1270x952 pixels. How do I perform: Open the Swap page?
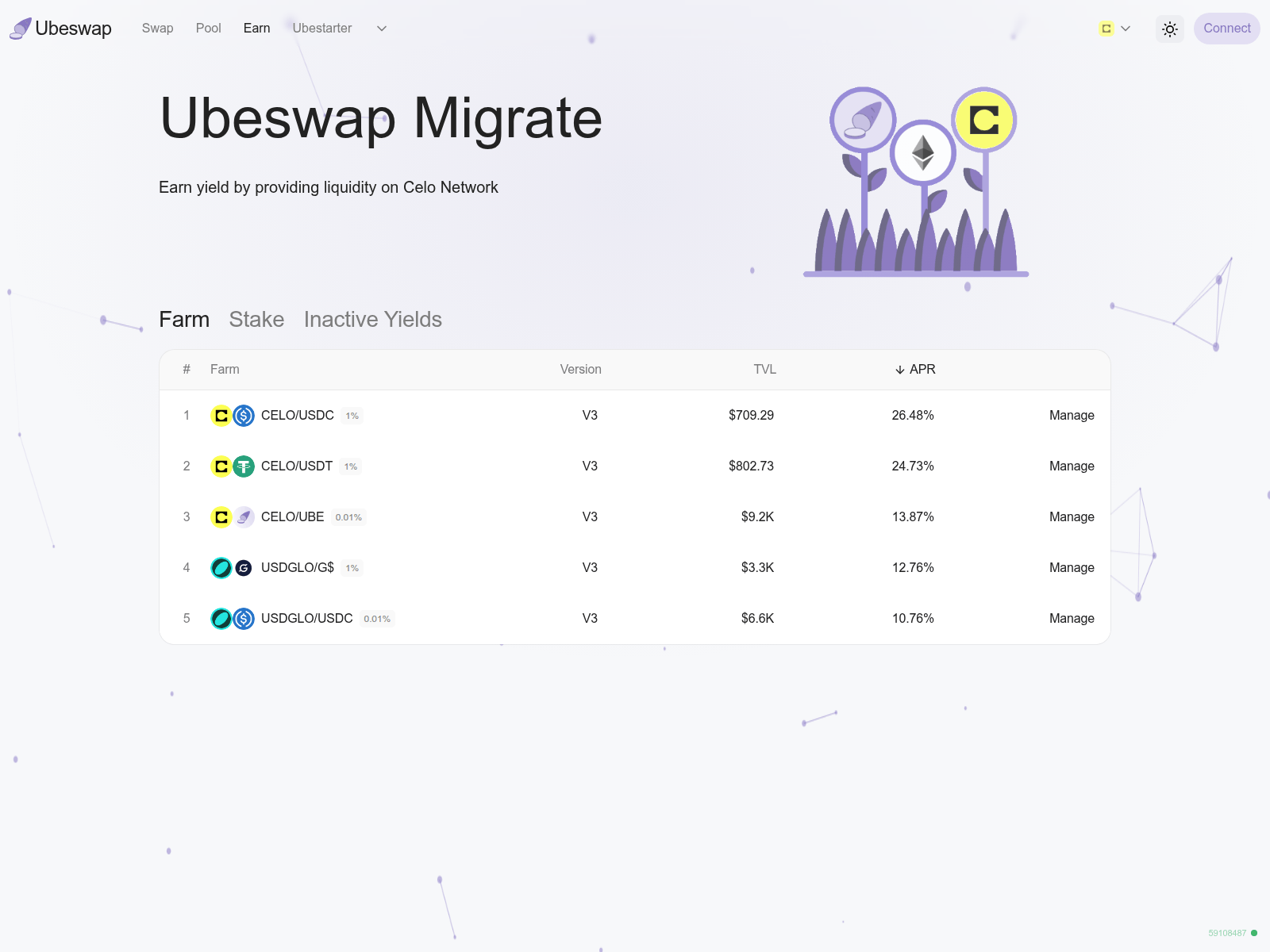click(157, 29)
